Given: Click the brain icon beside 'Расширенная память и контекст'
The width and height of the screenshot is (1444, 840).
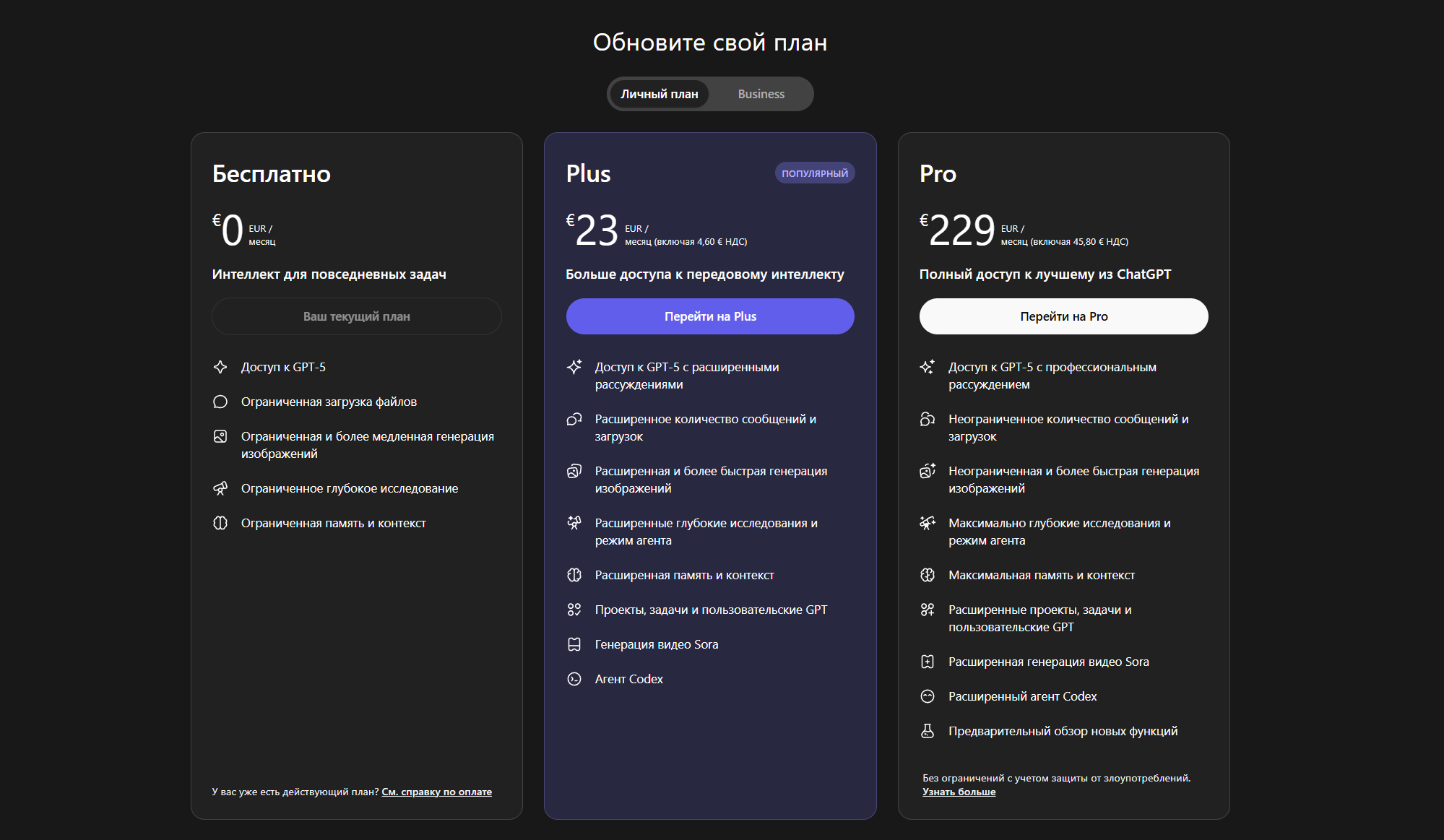Looking at the screenshot, I should [x=574, y=575].
